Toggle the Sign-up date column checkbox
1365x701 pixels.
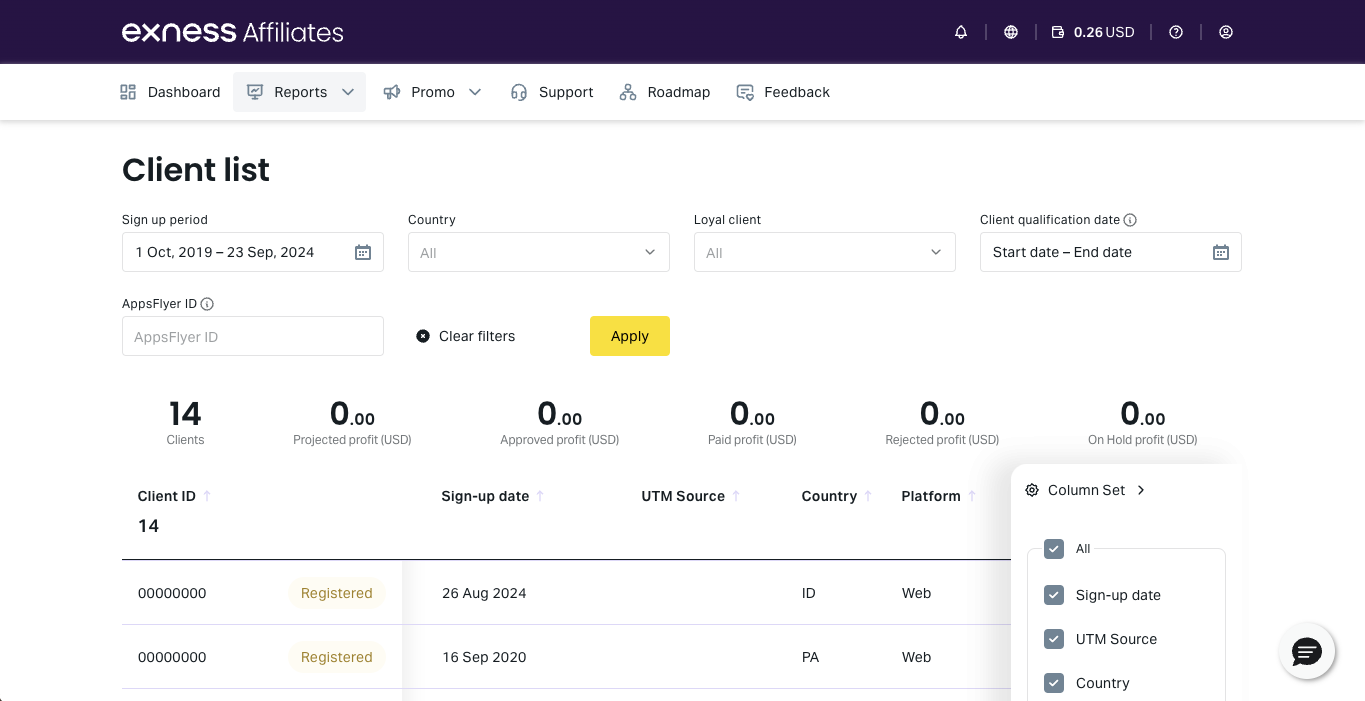click(x=1053, y=595)
